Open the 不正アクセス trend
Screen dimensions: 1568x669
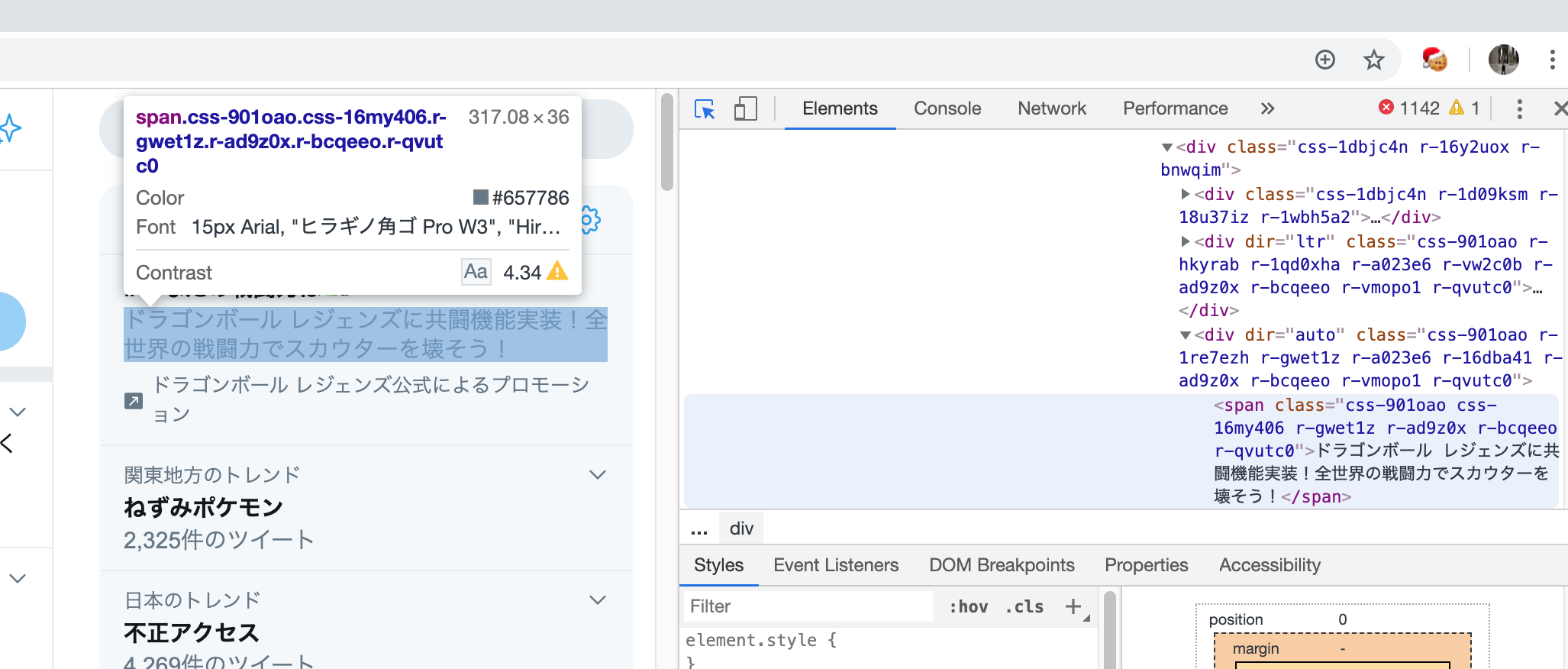click(192, 632)
